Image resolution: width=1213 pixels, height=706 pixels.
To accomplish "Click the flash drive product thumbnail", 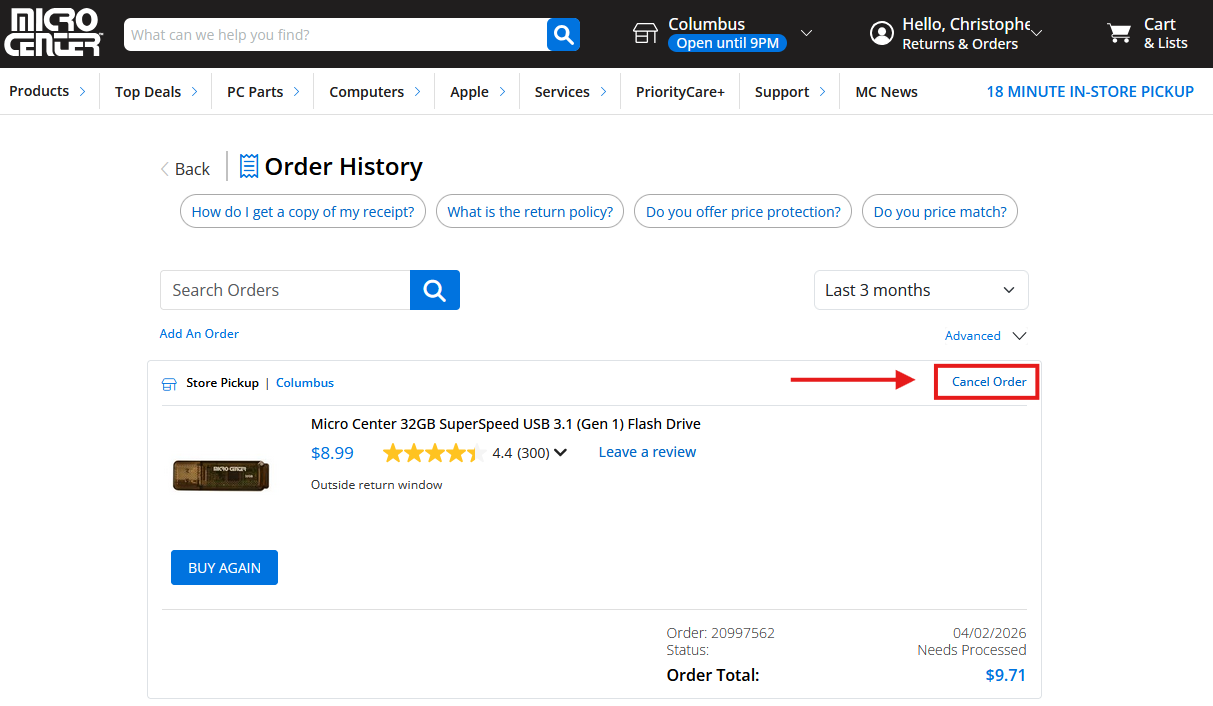I will point(221,475).
